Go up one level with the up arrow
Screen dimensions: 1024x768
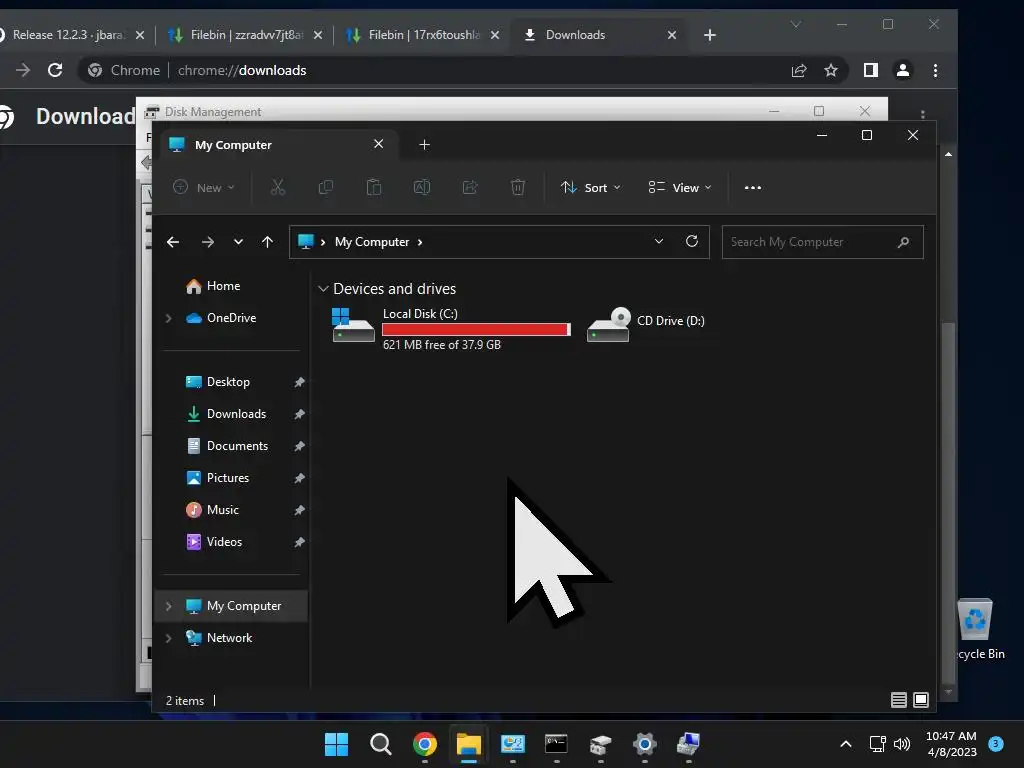[267, 242]
